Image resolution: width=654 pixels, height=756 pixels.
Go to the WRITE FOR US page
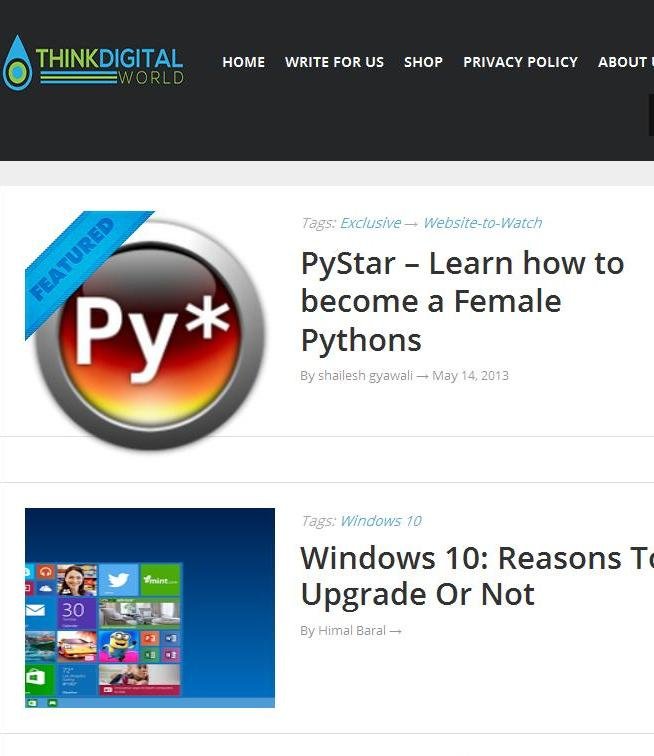334,62
